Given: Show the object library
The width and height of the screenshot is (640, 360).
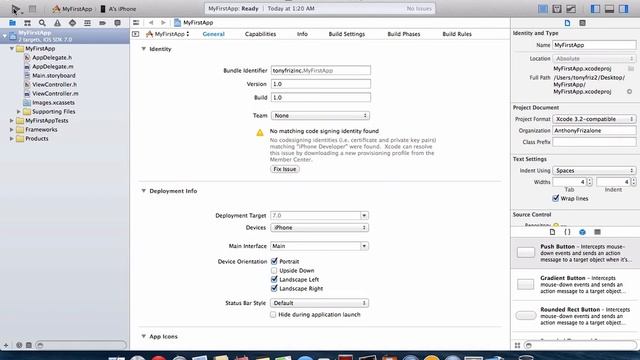Looking at the screenshot, I should click(582, 232).
